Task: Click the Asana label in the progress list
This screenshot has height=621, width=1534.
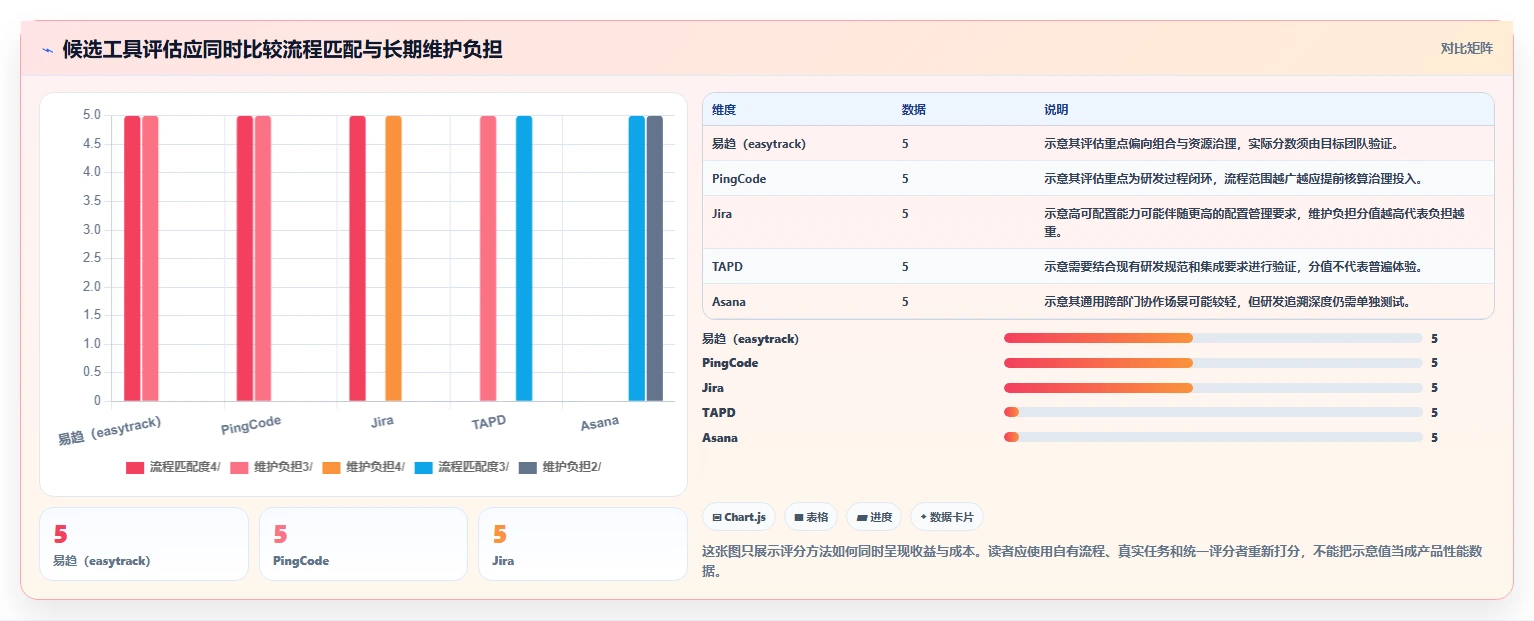Action: pos(720,437)
